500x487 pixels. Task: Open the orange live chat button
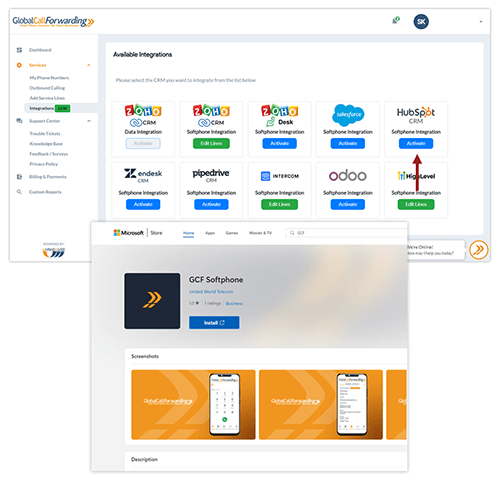pos(479,250)
